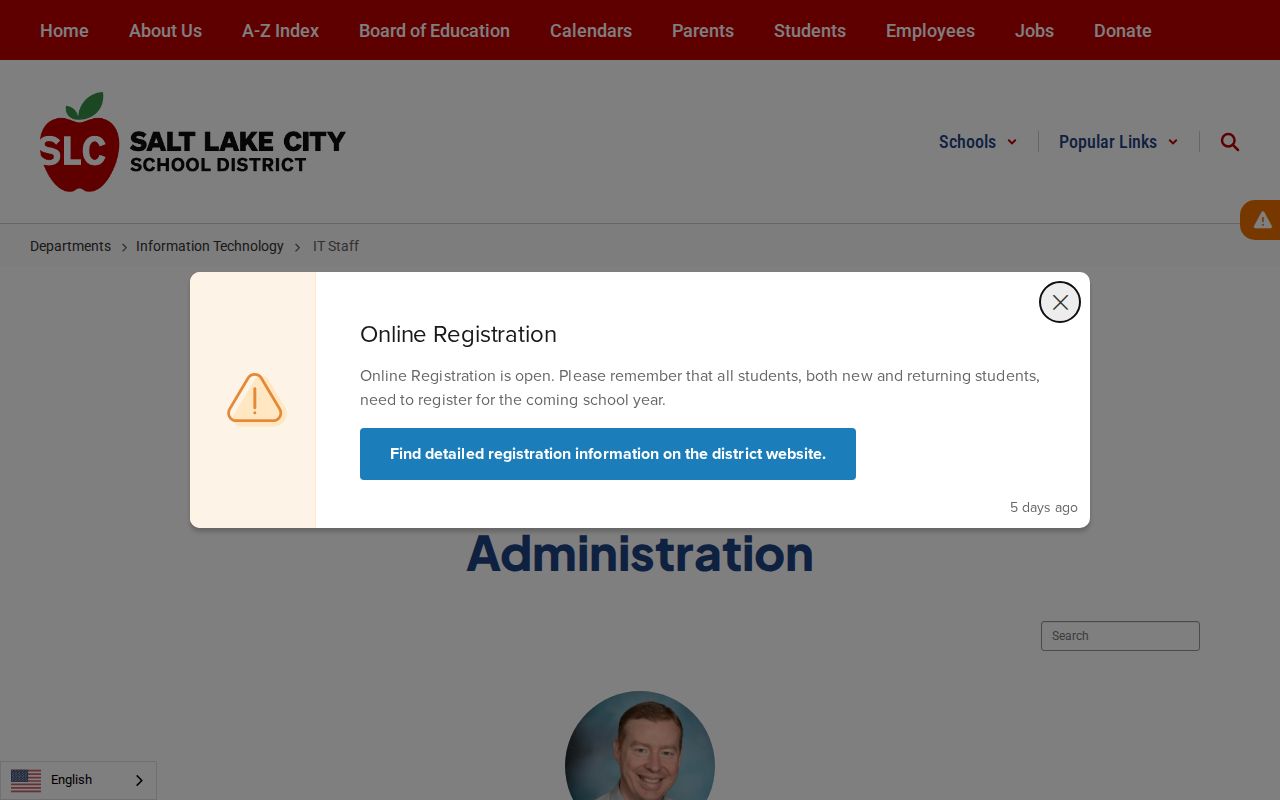Open the English language selector

tap(78, 780)
